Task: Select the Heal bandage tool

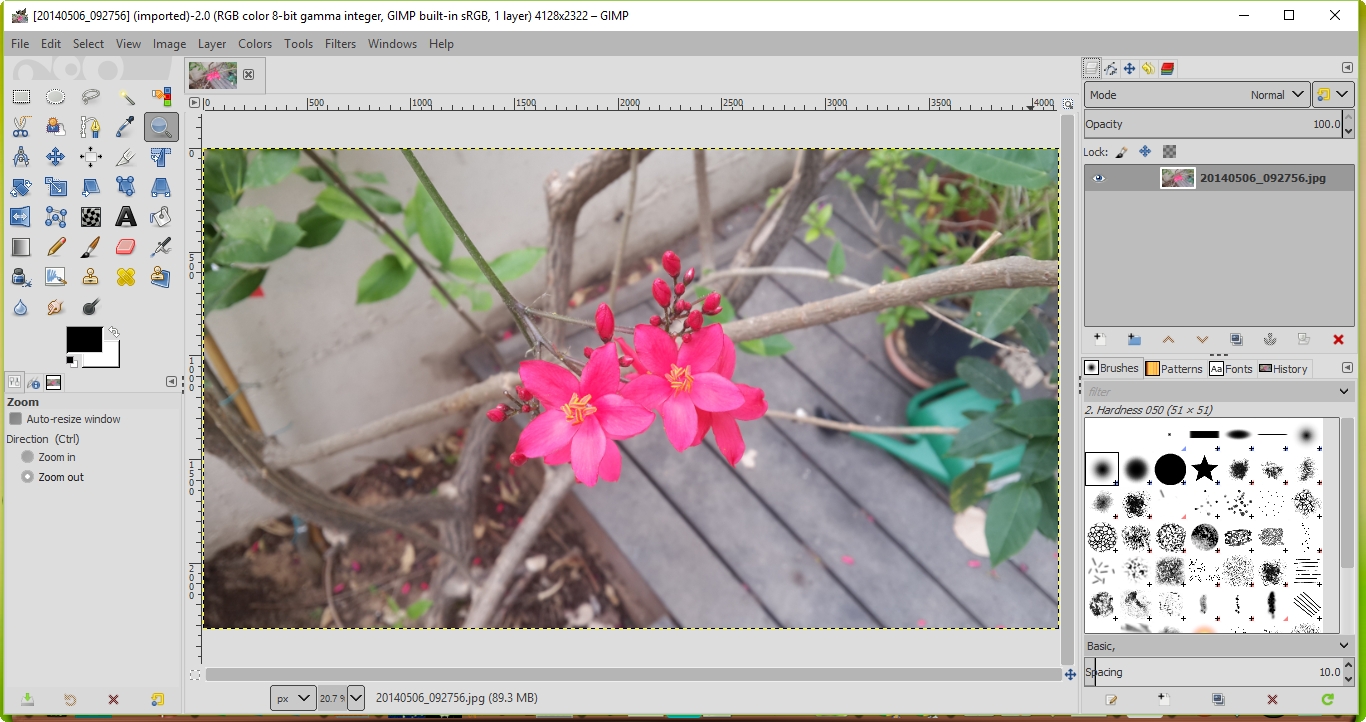Action: click(x=126, y=277)
